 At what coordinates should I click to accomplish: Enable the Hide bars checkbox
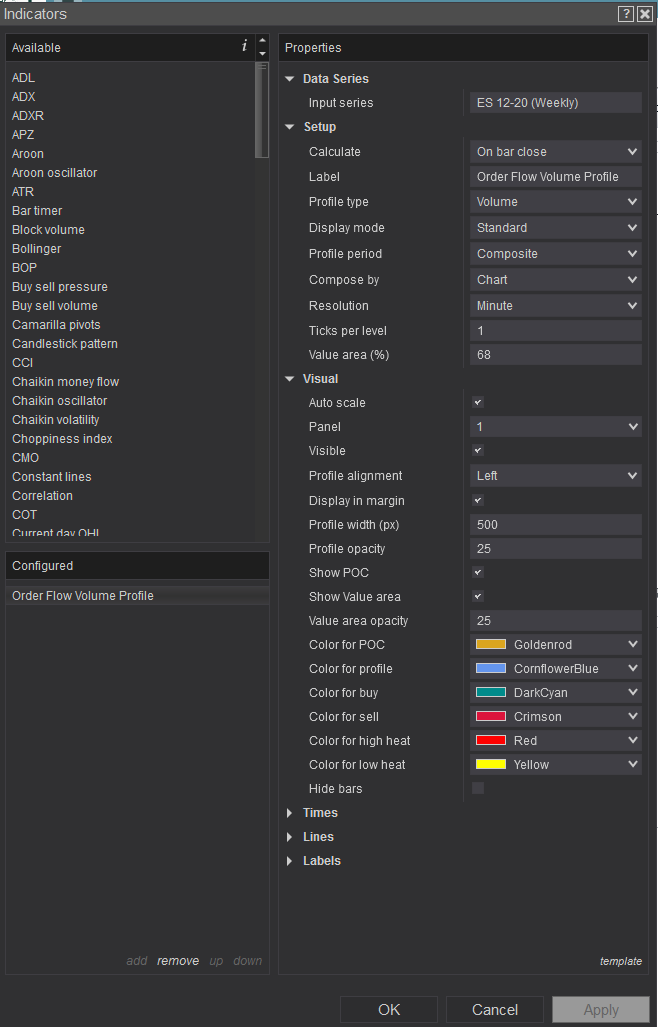click(x=478, y=788)
